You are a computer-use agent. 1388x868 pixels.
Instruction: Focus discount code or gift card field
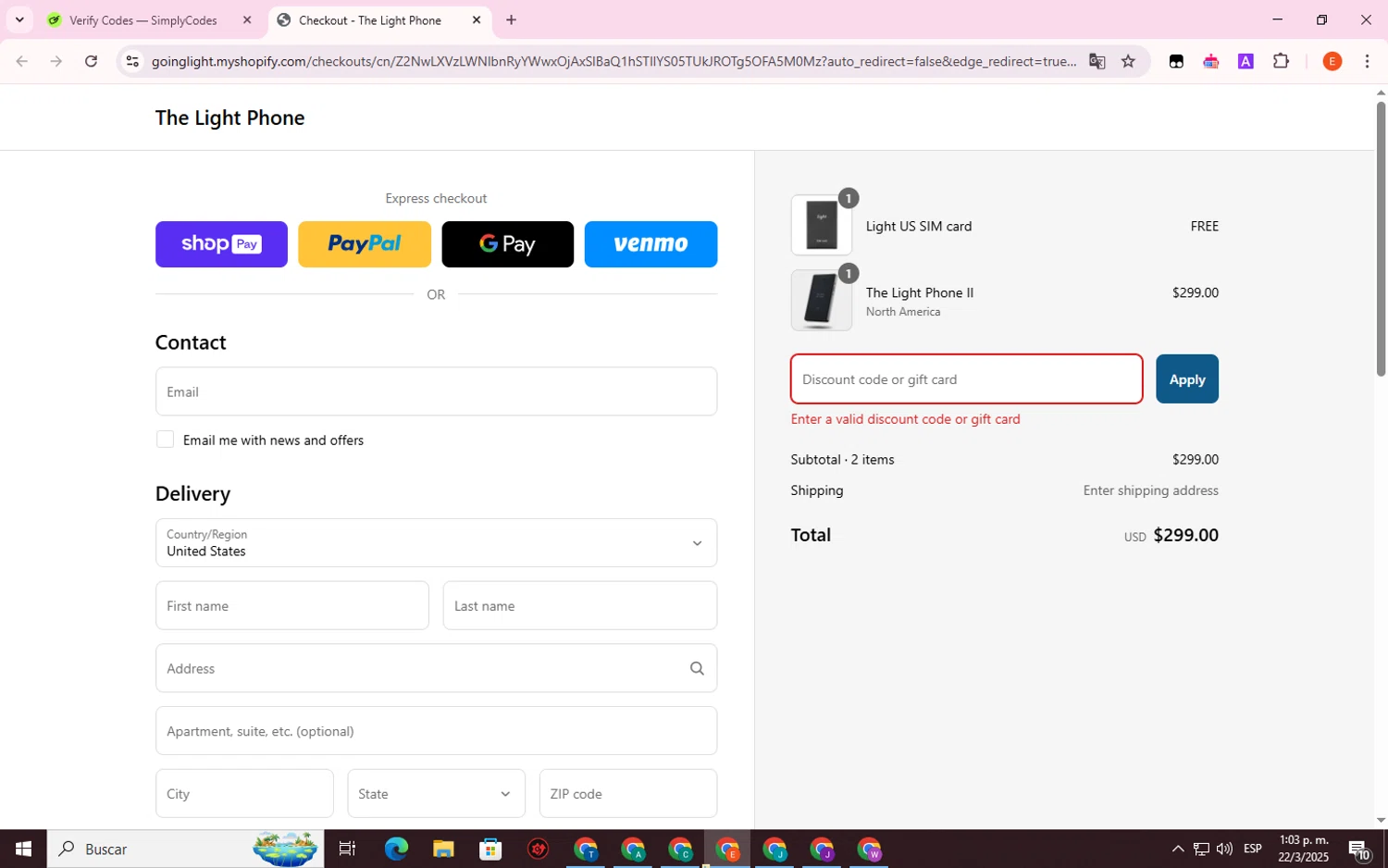[x=966, y=379]
